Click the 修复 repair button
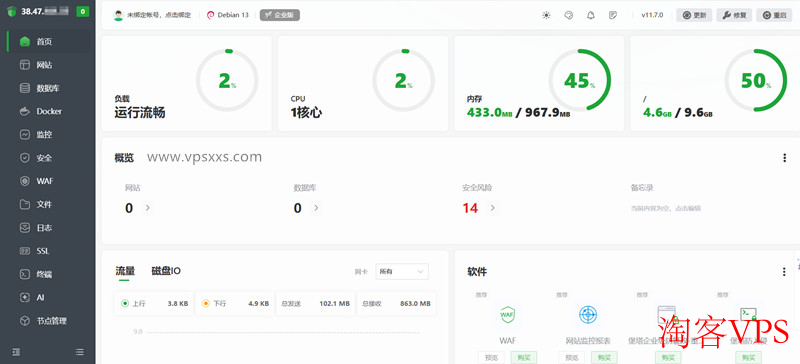The width and height of the screenshot is (800, 364). 734,15
